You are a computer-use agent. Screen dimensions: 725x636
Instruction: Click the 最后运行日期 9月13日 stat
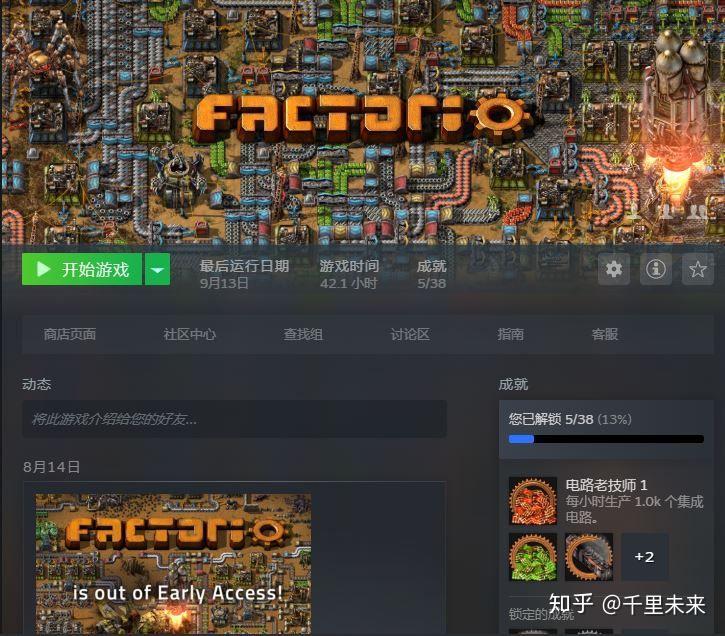click(x=244, y=274)
